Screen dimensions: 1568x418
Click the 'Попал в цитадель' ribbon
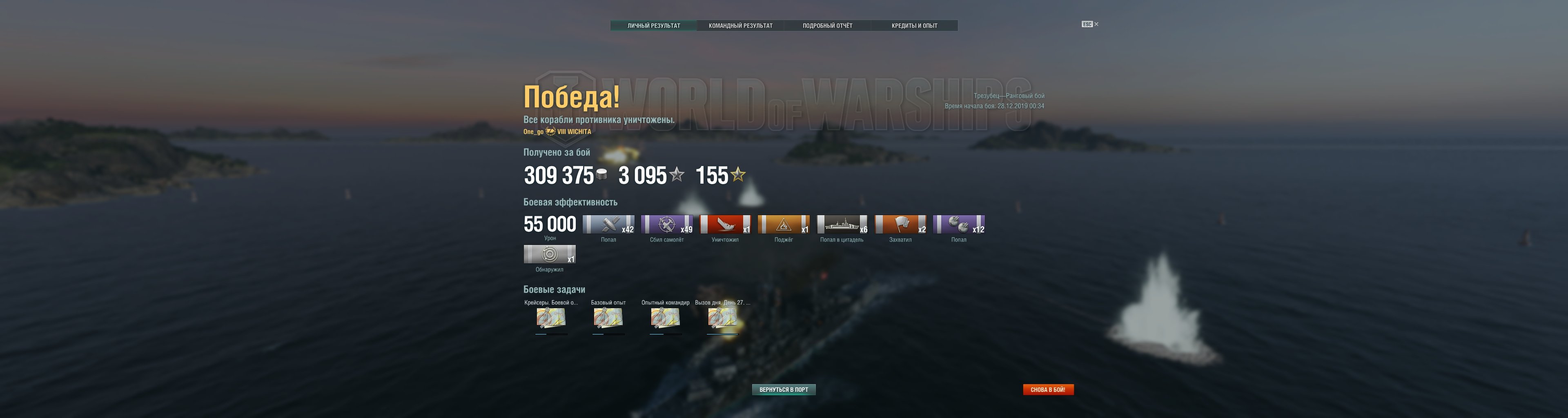(842, 225)
